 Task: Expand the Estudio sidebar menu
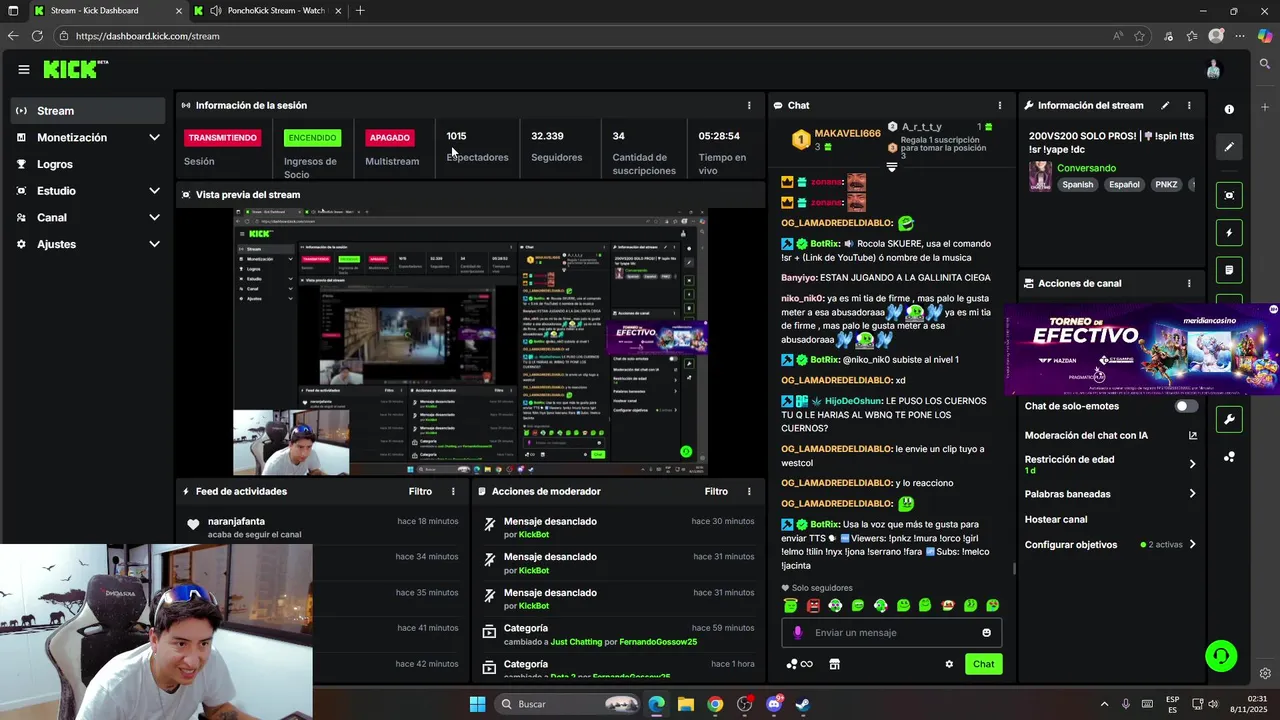point(89,191)
